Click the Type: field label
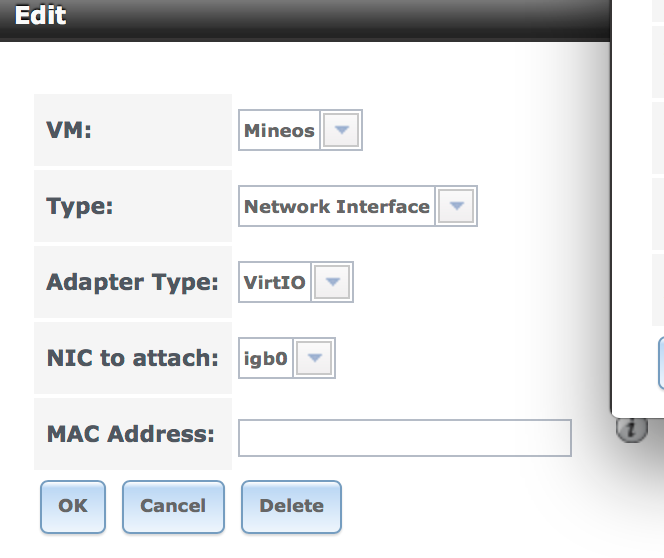 click(x=80, y=207)
